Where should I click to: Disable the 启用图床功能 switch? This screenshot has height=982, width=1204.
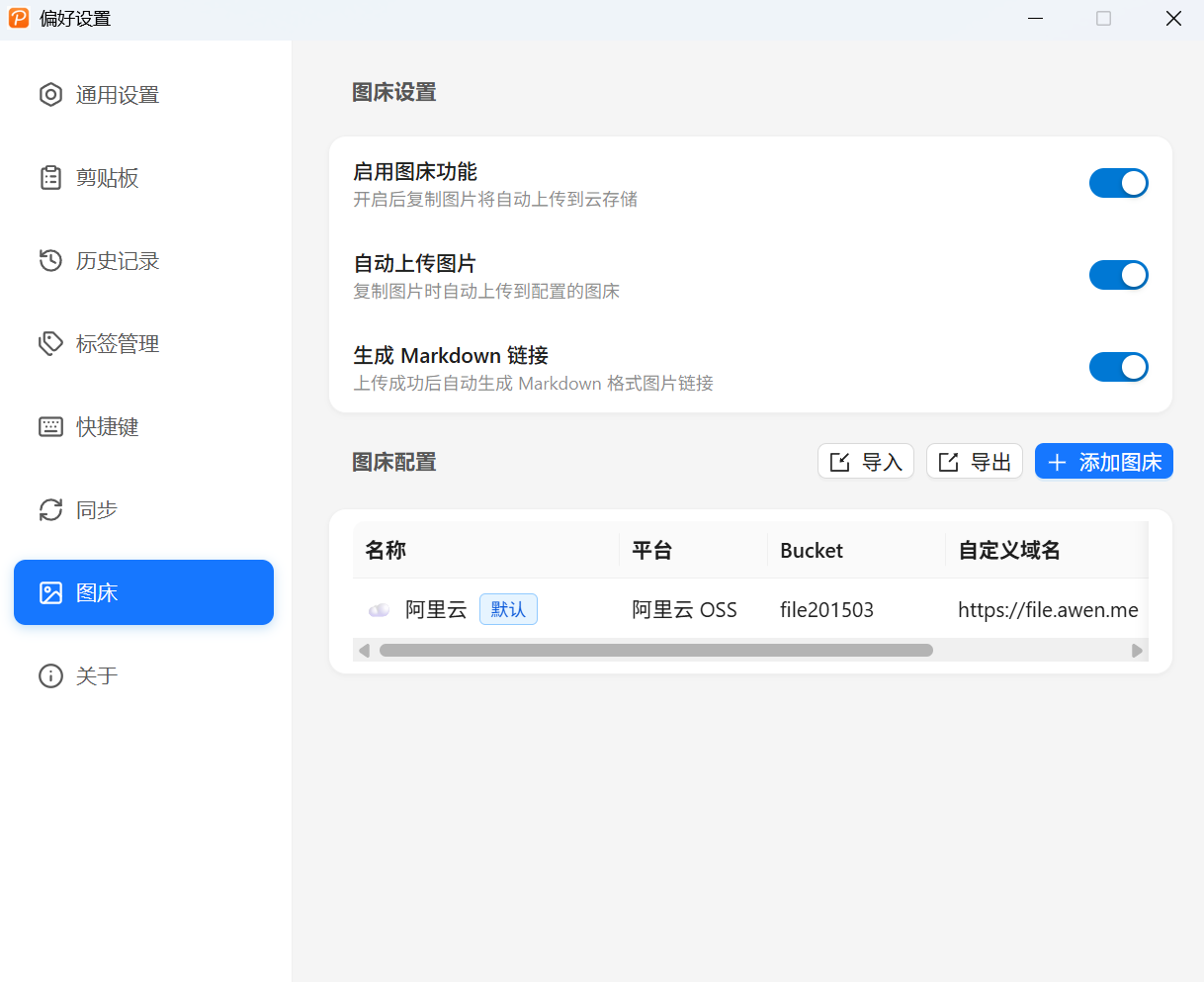click(1118, 183)
